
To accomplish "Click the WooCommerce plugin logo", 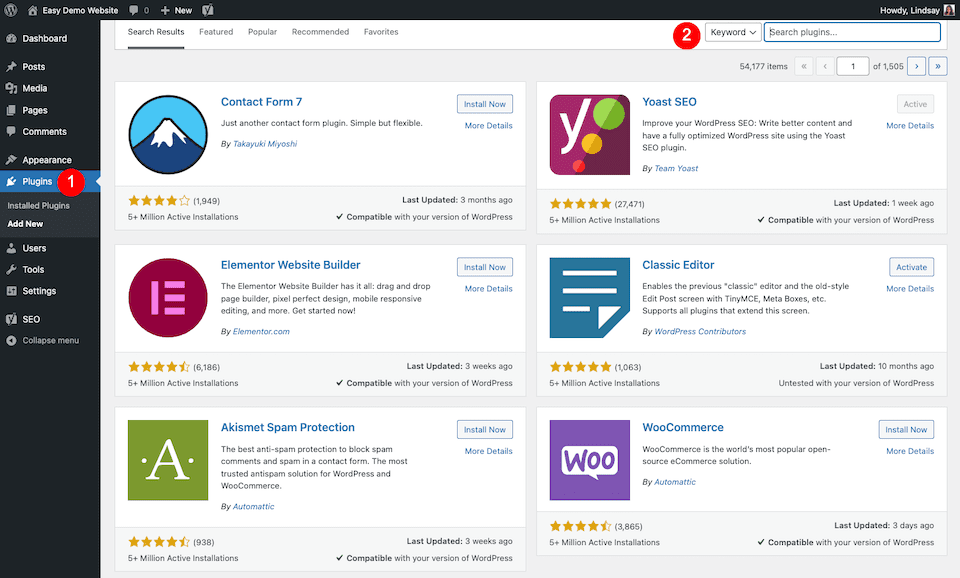I will (589, 461).
